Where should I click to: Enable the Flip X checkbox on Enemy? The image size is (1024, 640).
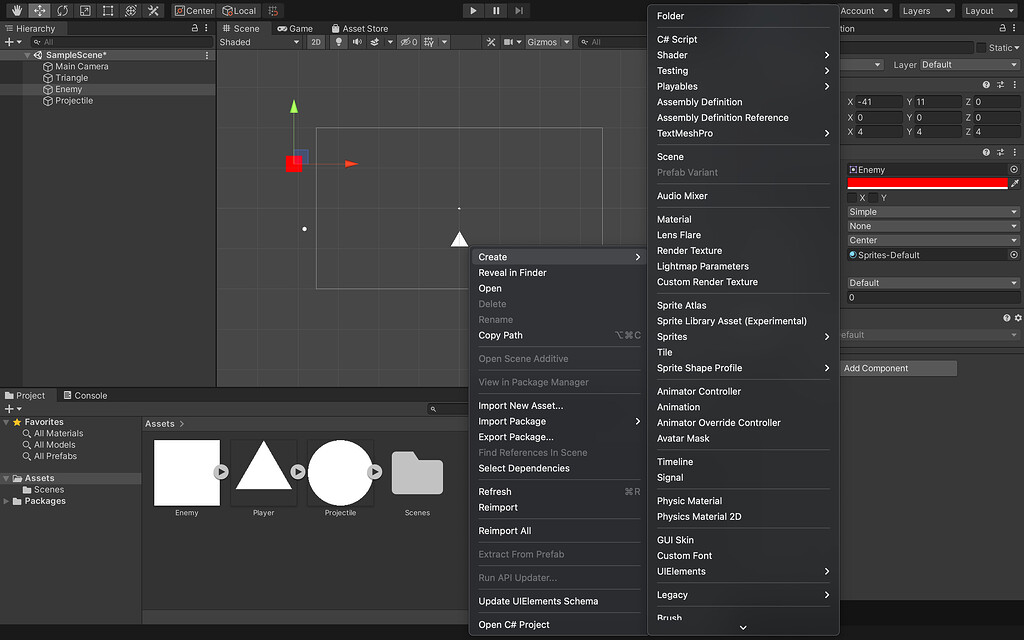[x=853, y=197]
